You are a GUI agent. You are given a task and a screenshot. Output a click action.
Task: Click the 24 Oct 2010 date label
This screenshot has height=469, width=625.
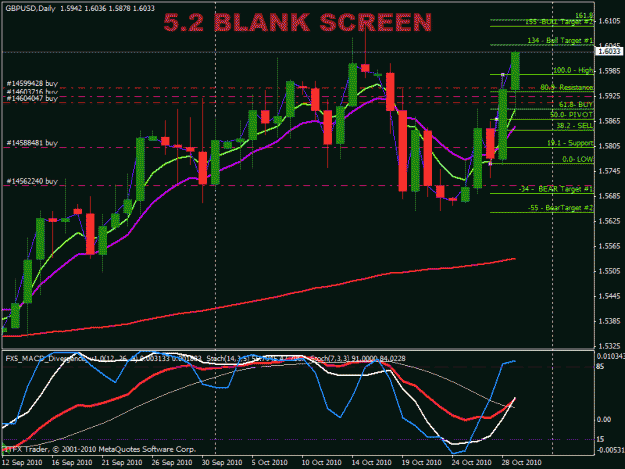(x=472, y=462)
